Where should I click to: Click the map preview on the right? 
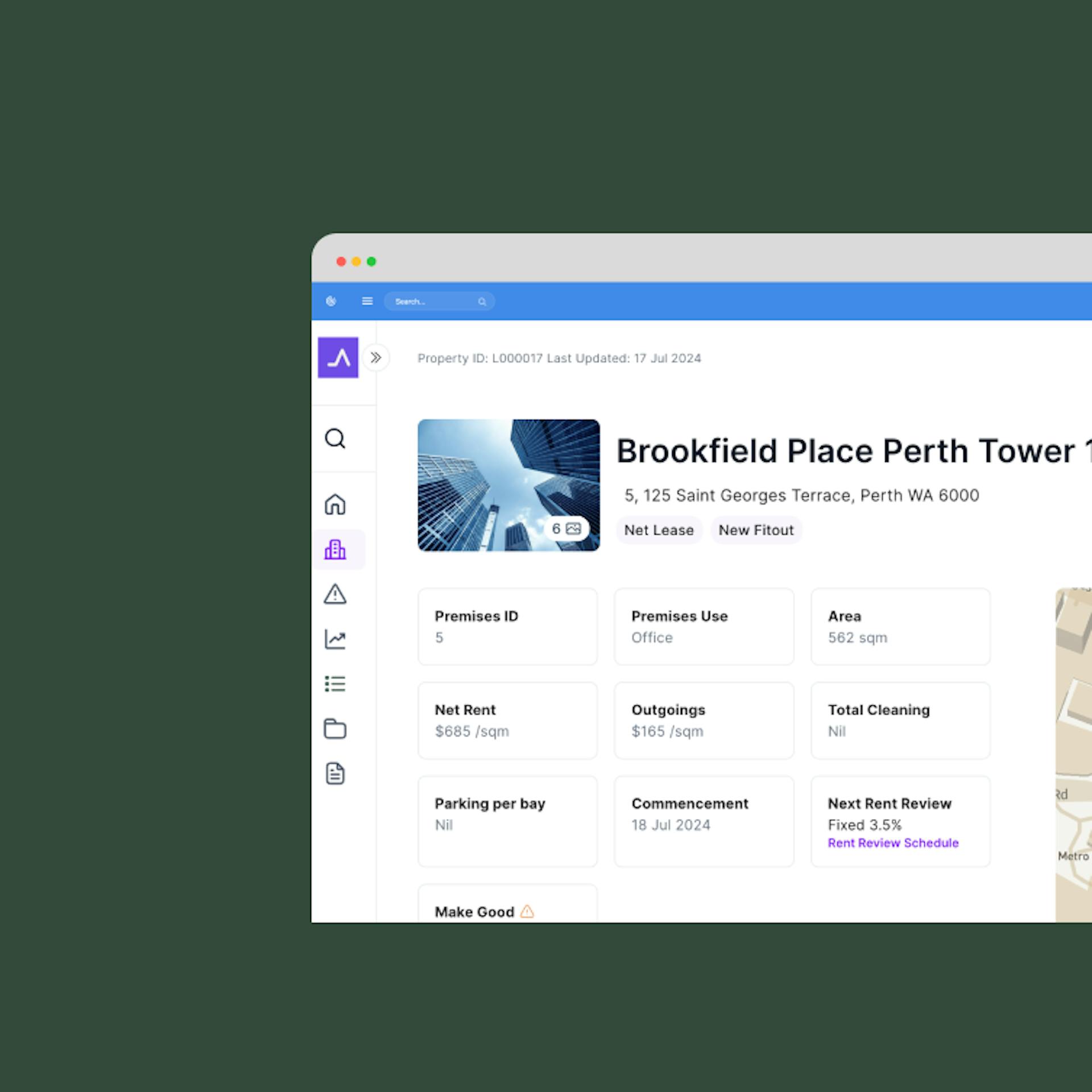(1074, 755)
